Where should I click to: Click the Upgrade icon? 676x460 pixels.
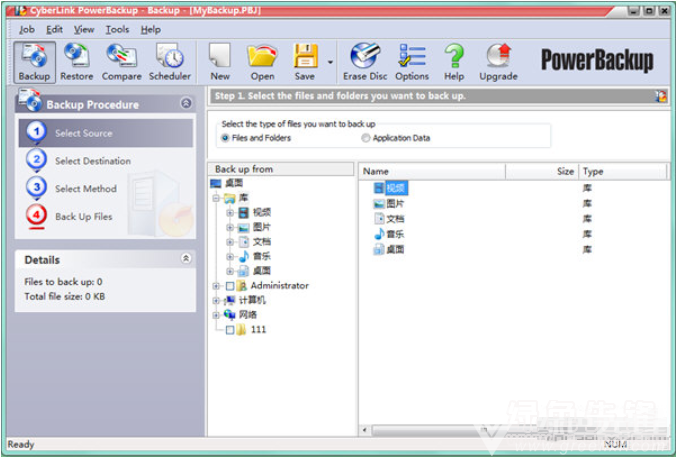[498, 62]
